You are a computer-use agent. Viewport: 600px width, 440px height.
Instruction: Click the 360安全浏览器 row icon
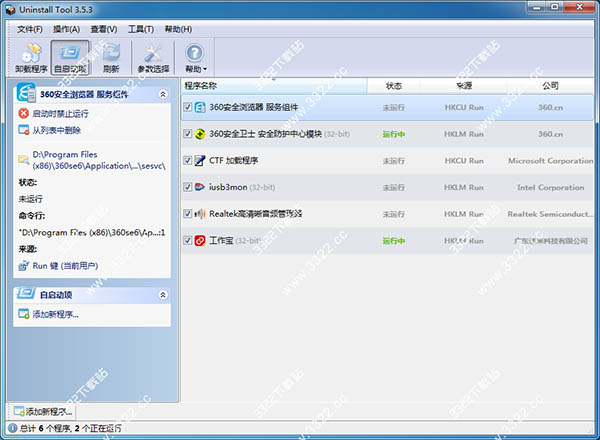pyautogui.click(x=200, y=108)
